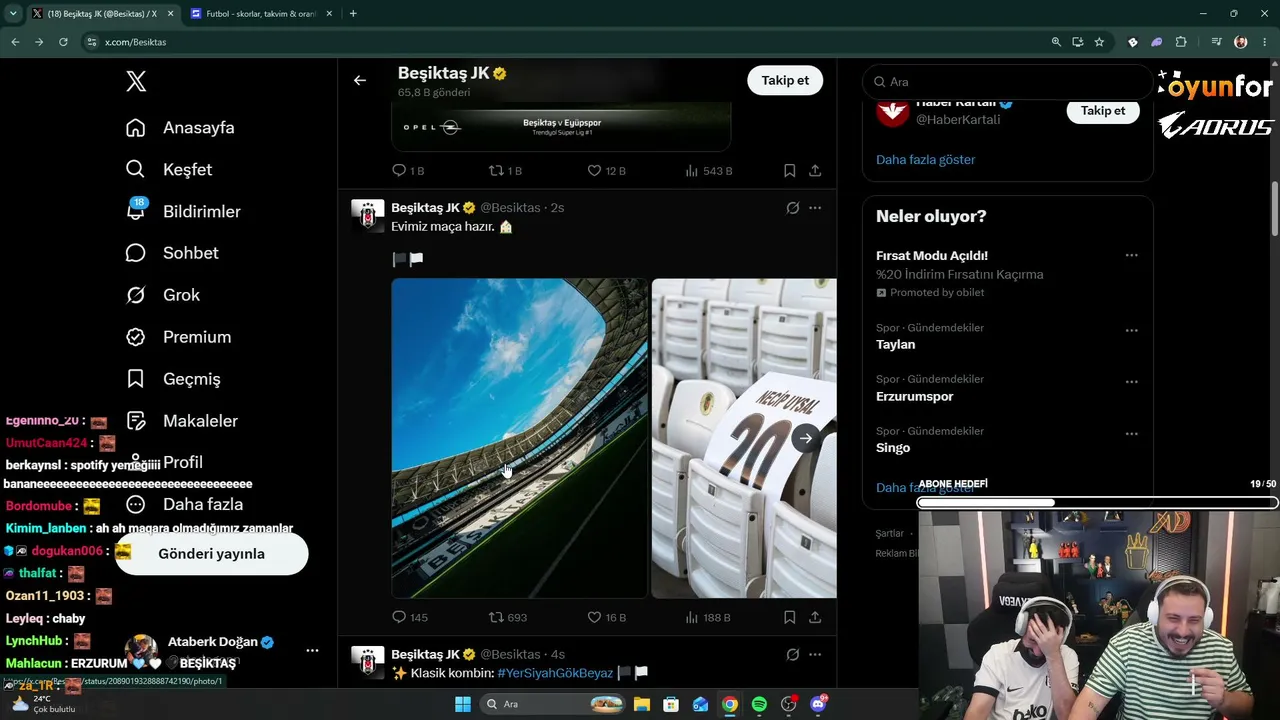Screen dimensions: 1280x720
Task: Open more options on Evimiz maça hazır post
Action: coord(815,208)
